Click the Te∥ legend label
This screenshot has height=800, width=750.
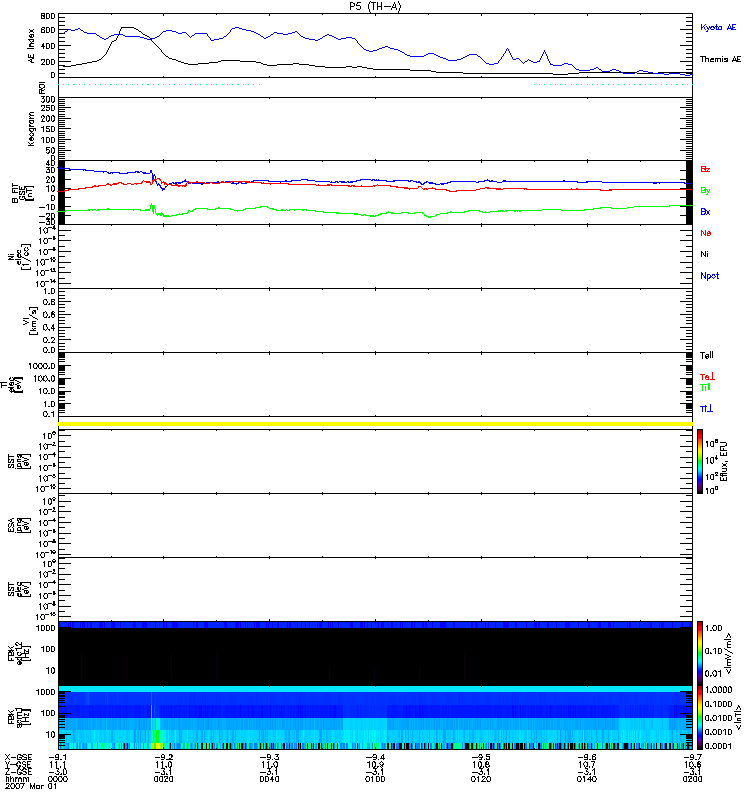coord(707,355)
